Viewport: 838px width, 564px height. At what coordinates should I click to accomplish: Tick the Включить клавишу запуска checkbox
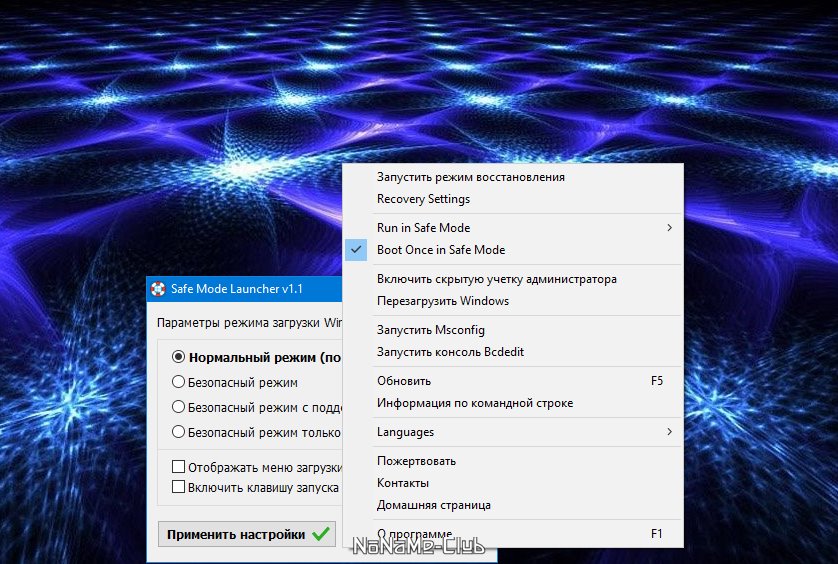click(179, 487)
